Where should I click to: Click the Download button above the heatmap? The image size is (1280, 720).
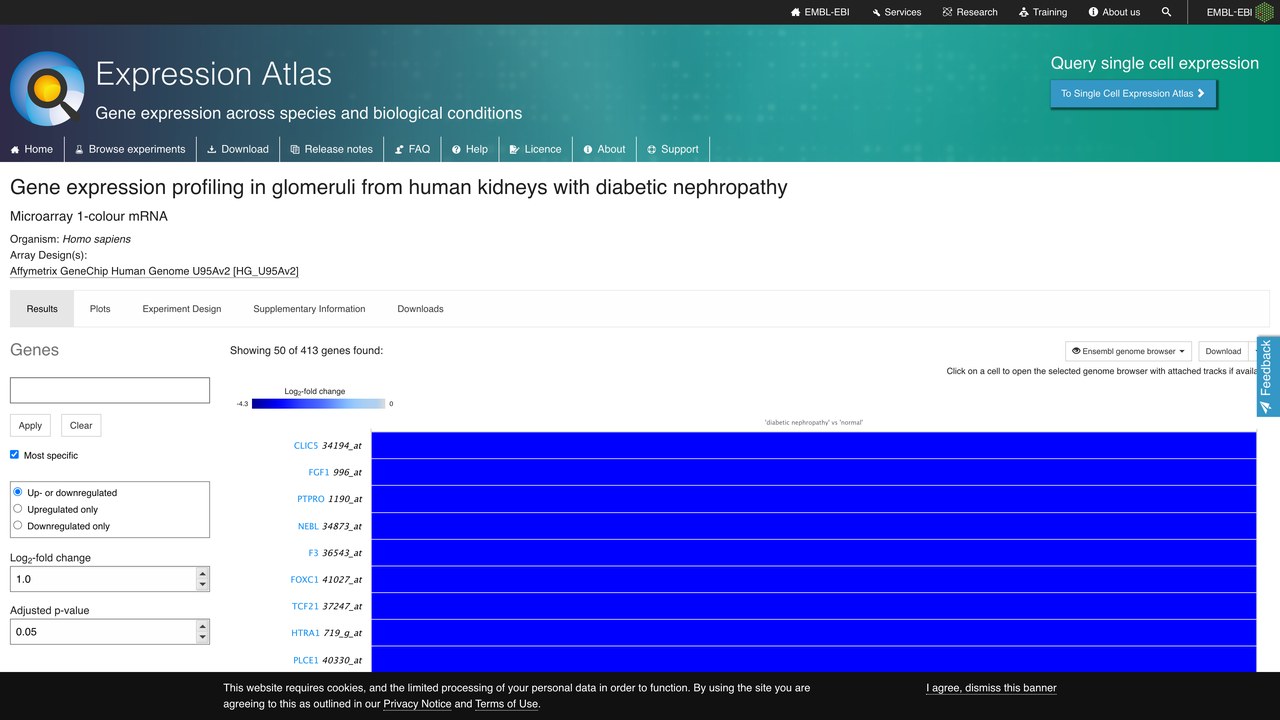coord(1223,351)
